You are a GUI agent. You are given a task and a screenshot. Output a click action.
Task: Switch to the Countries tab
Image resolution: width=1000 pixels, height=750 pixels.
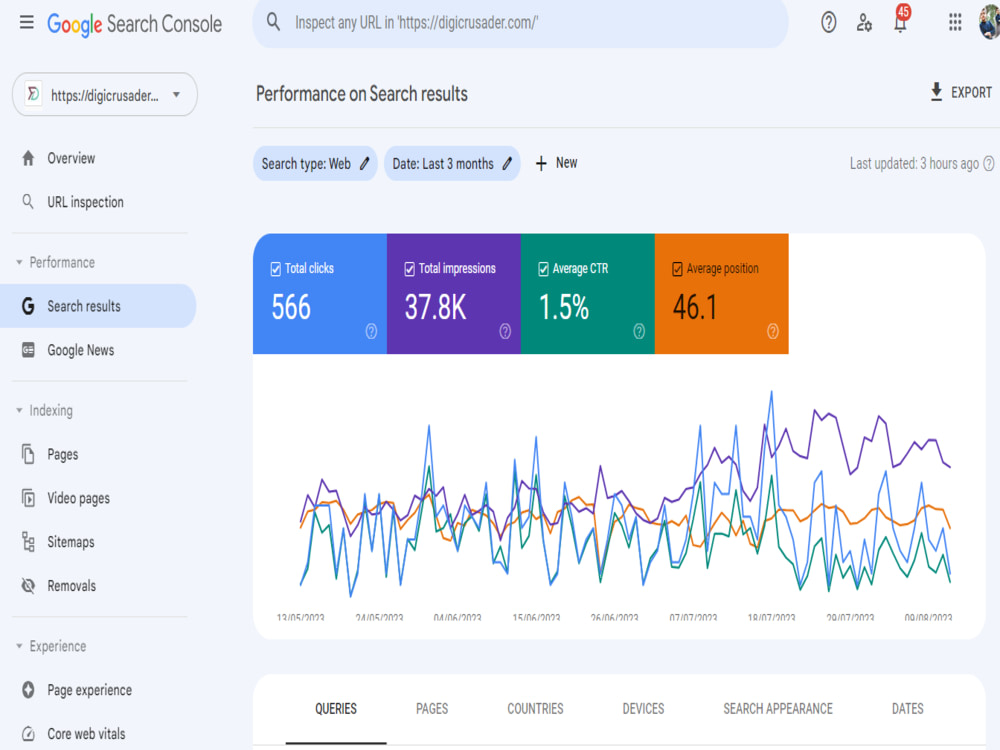click(x=535, y=709)
